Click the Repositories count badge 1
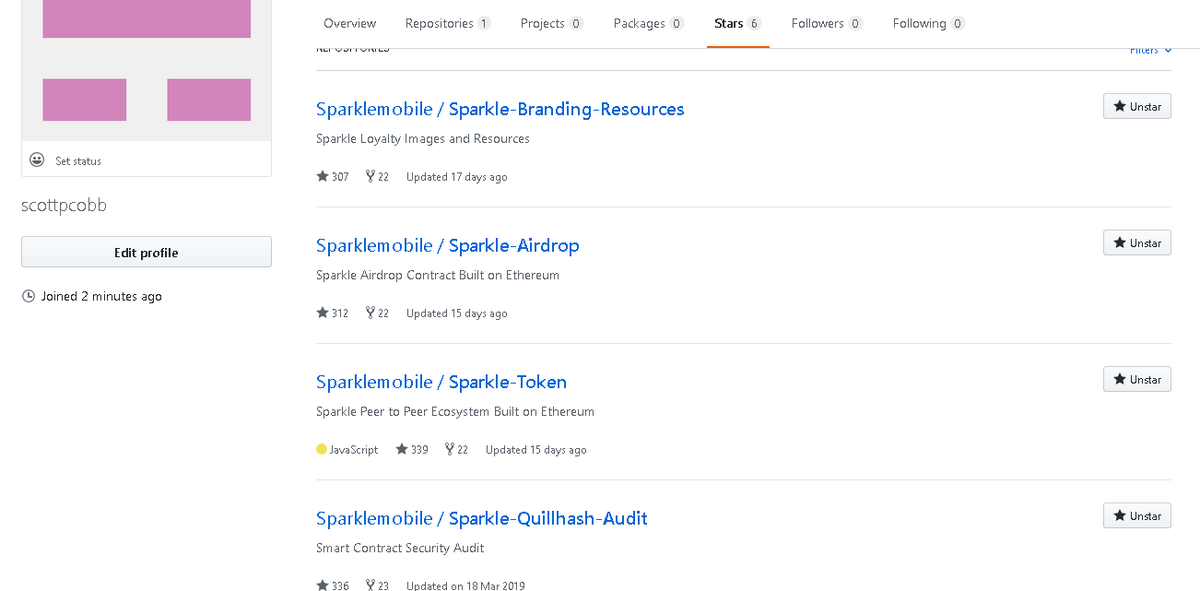 [484, 24]
